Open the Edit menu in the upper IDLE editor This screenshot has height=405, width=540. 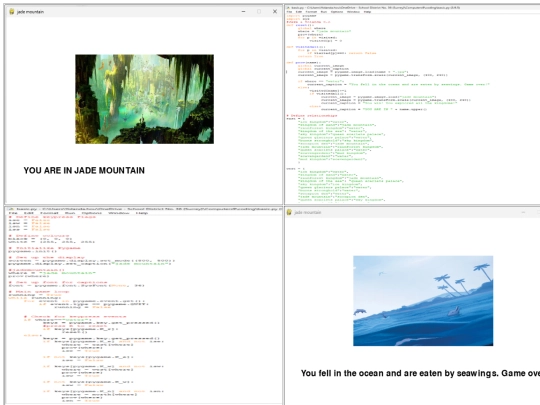click(299, 12)
